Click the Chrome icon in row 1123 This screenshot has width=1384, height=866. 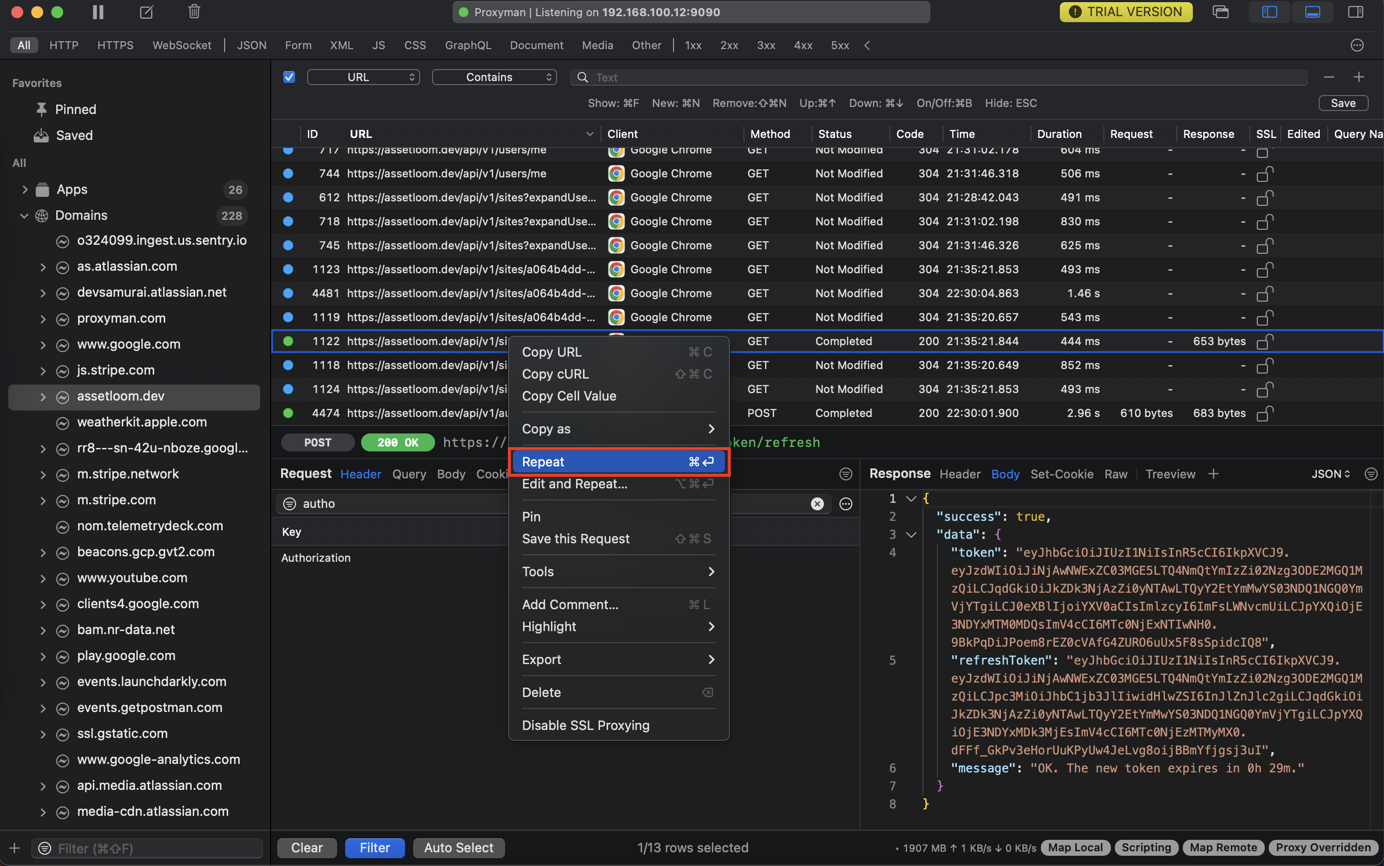pyautogui.click(x=616, y=269)
